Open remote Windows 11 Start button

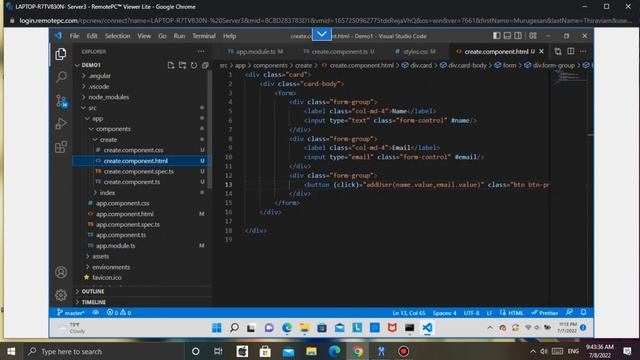[217, 328]
